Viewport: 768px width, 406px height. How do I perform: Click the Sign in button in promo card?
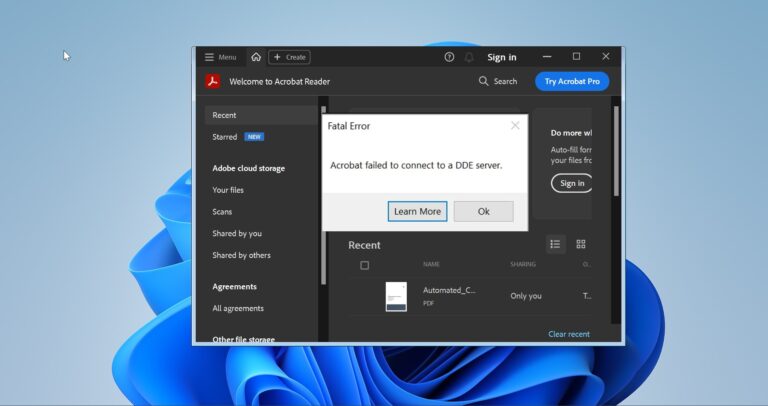pos(572,183)
